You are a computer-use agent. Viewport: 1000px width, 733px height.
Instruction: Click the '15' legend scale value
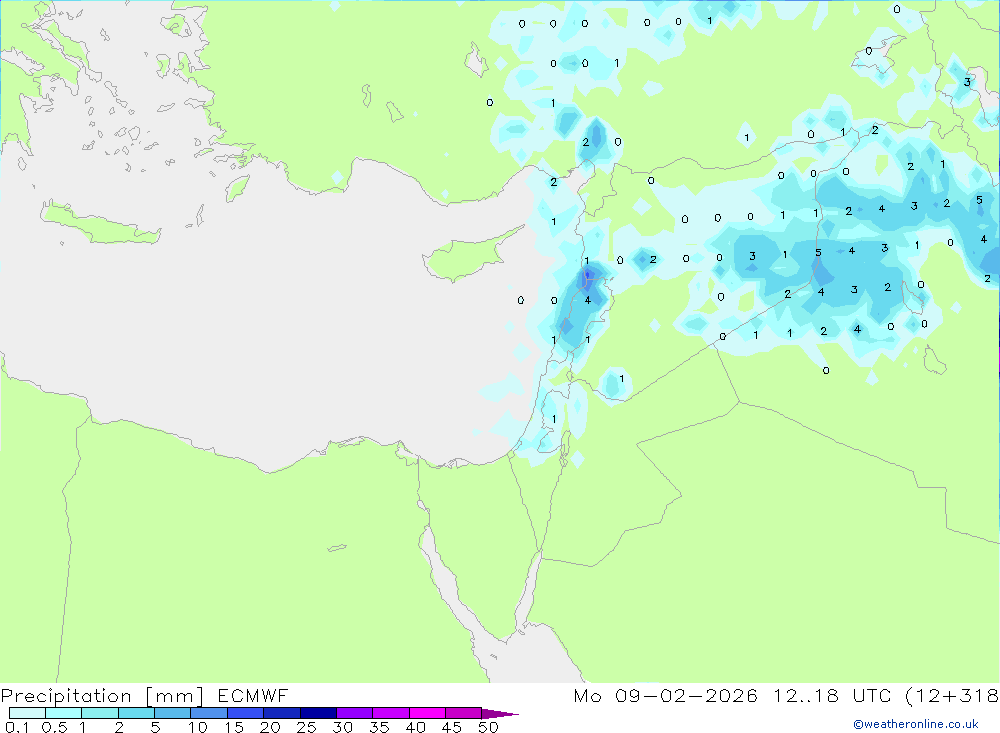(233, 727)
